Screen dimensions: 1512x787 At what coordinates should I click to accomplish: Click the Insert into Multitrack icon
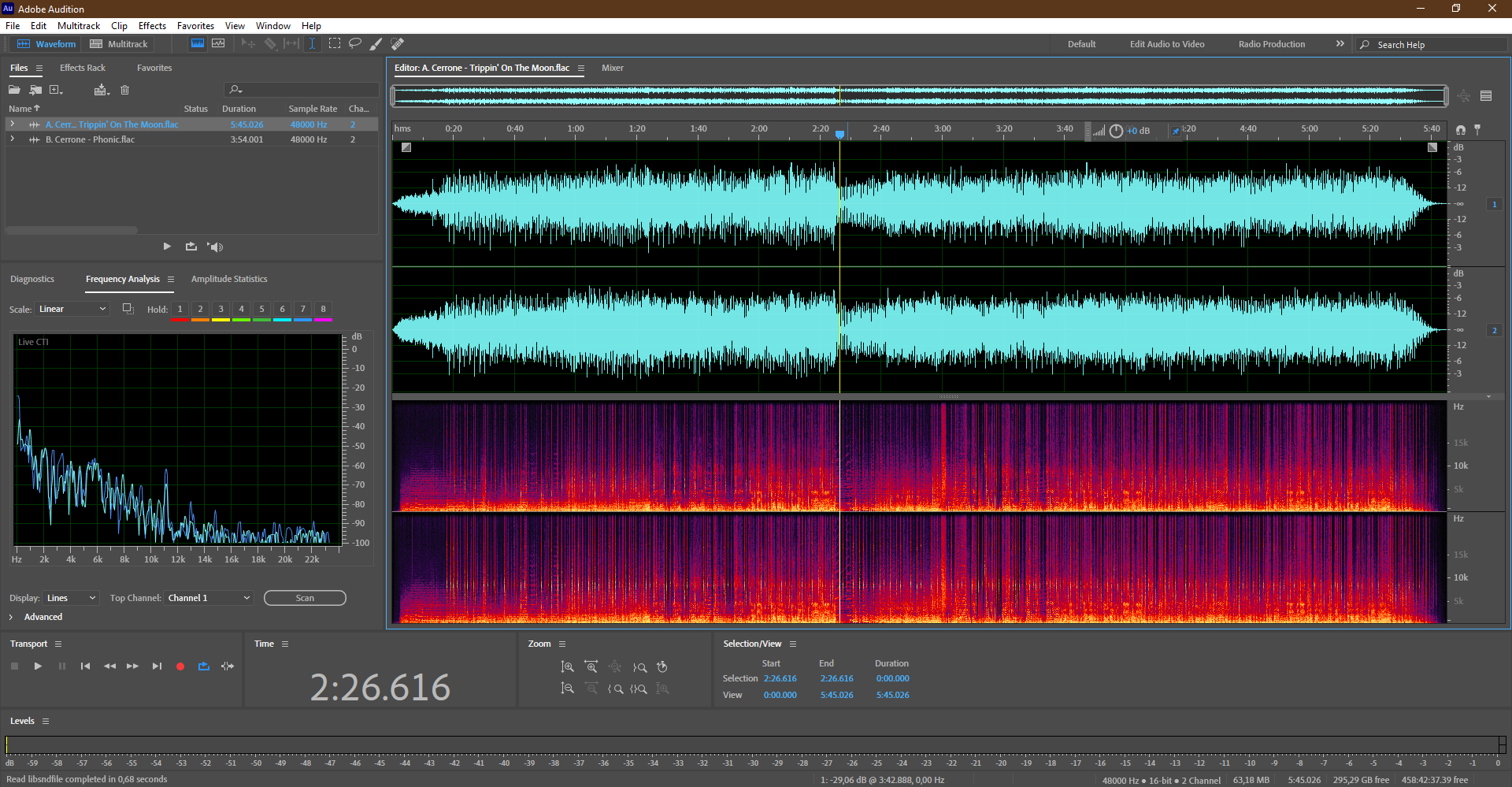(101, 90)
